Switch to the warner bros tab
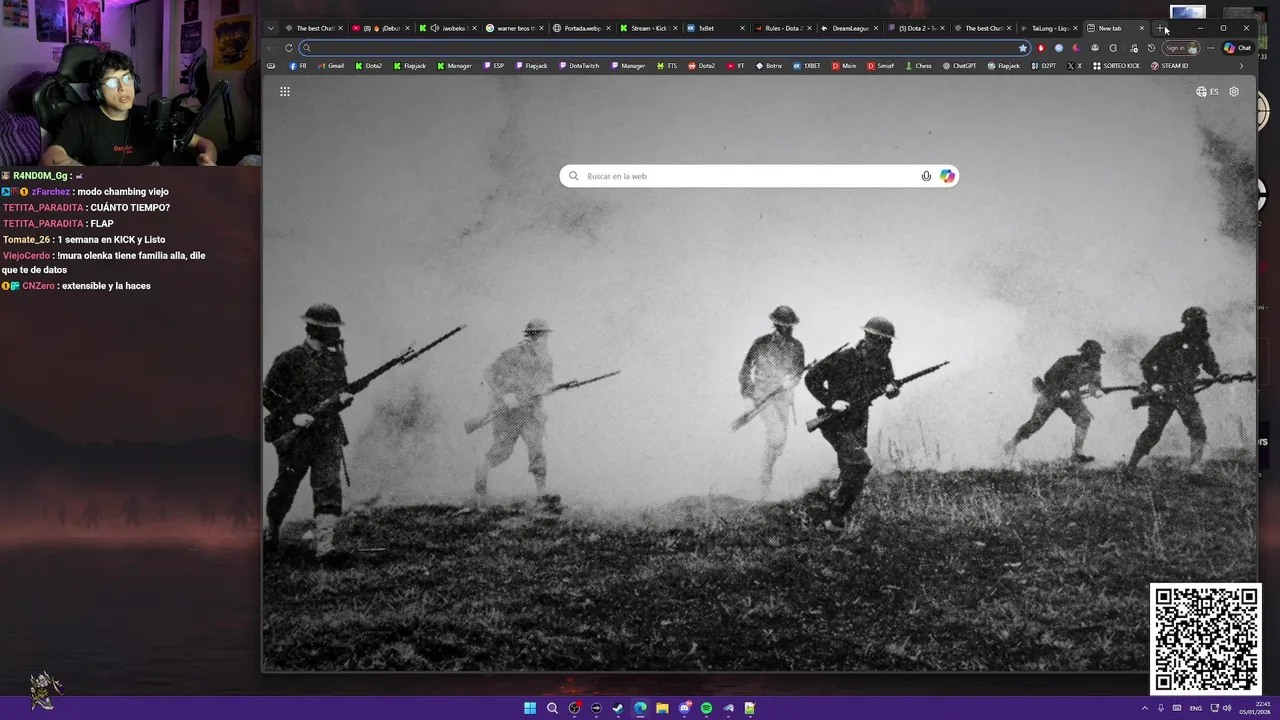The image size is (1280, 720). (x=515, y=28)
